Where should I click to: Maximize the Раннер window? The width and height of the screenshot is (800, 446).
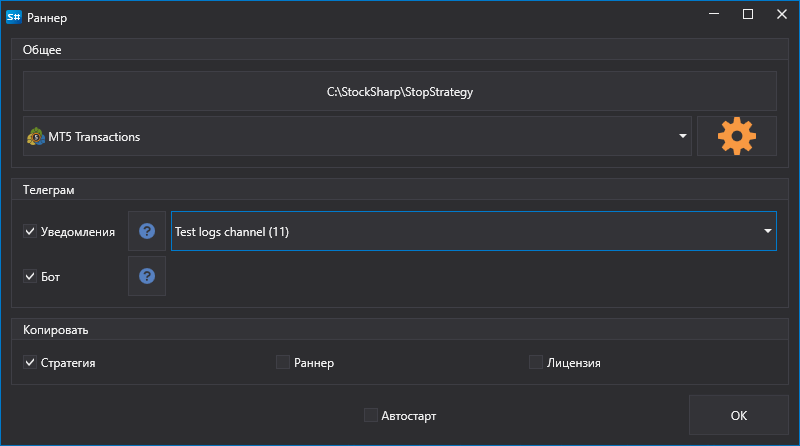coord(747,14)
